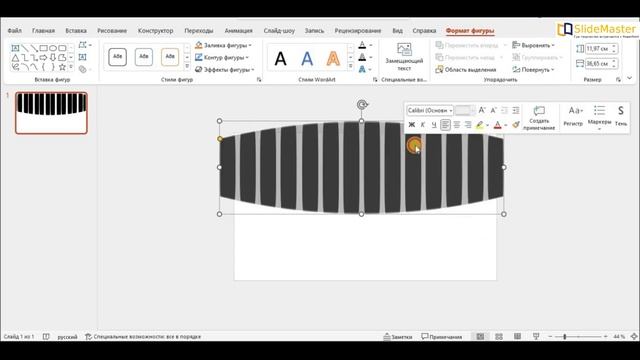Open the Файл menu tab
The height and width of the screenshot is (360, 640).
tap(15, 31)
